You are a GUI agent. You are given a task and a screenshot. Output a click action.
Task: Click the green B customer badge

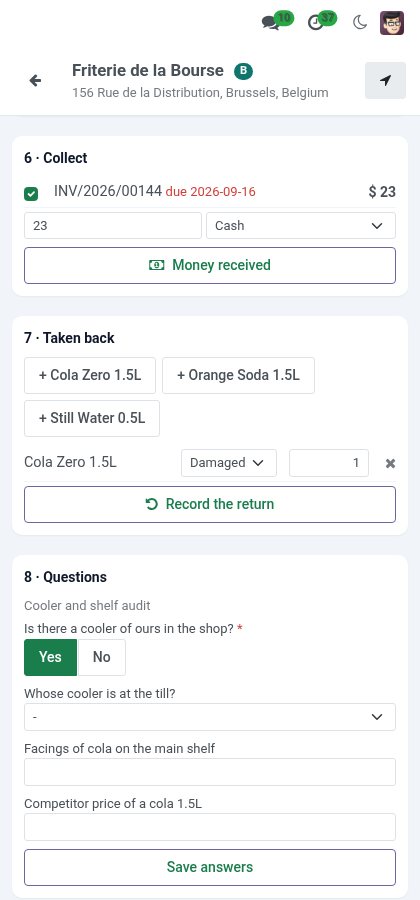click(243, 71)
